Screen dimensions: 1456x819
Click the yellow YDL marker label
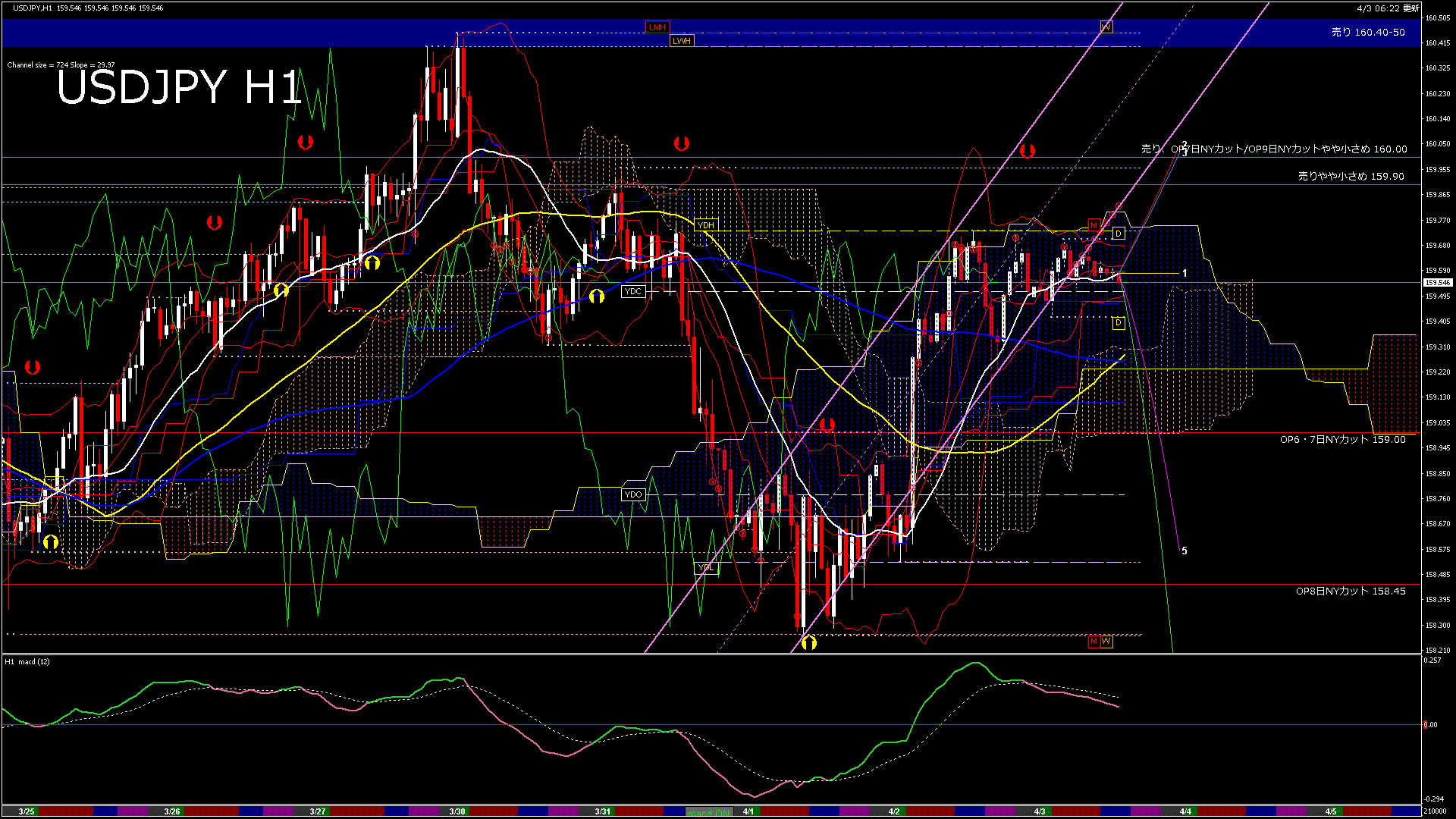click(x=705, y=568)
